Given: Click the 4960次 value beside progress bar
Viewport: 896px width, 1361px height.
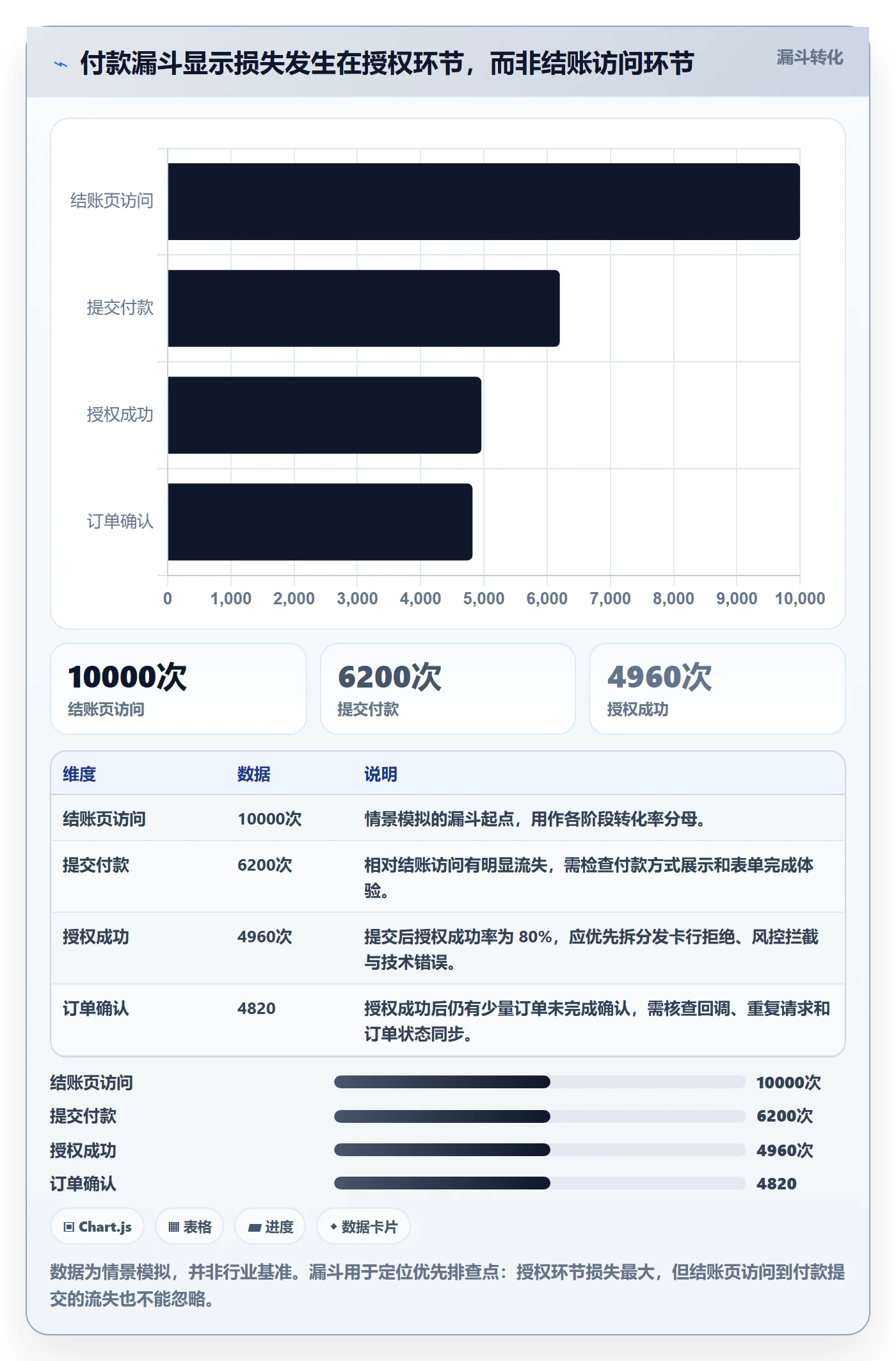Looking at the screenshot, I should pos(785,1150).
